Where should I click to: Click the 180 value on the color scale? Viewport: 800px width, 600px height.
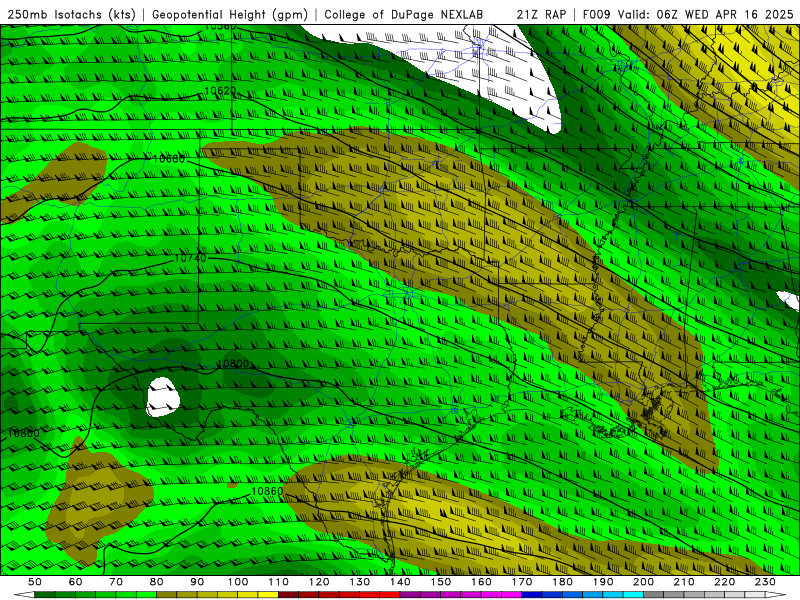click(x=562, y=582)
